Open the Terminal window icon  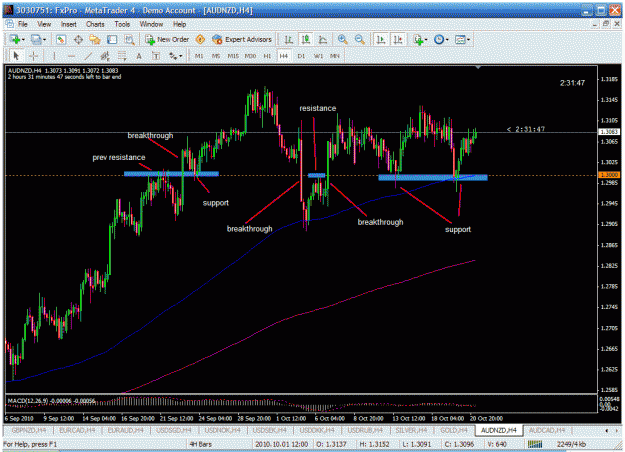coord(112,39)
